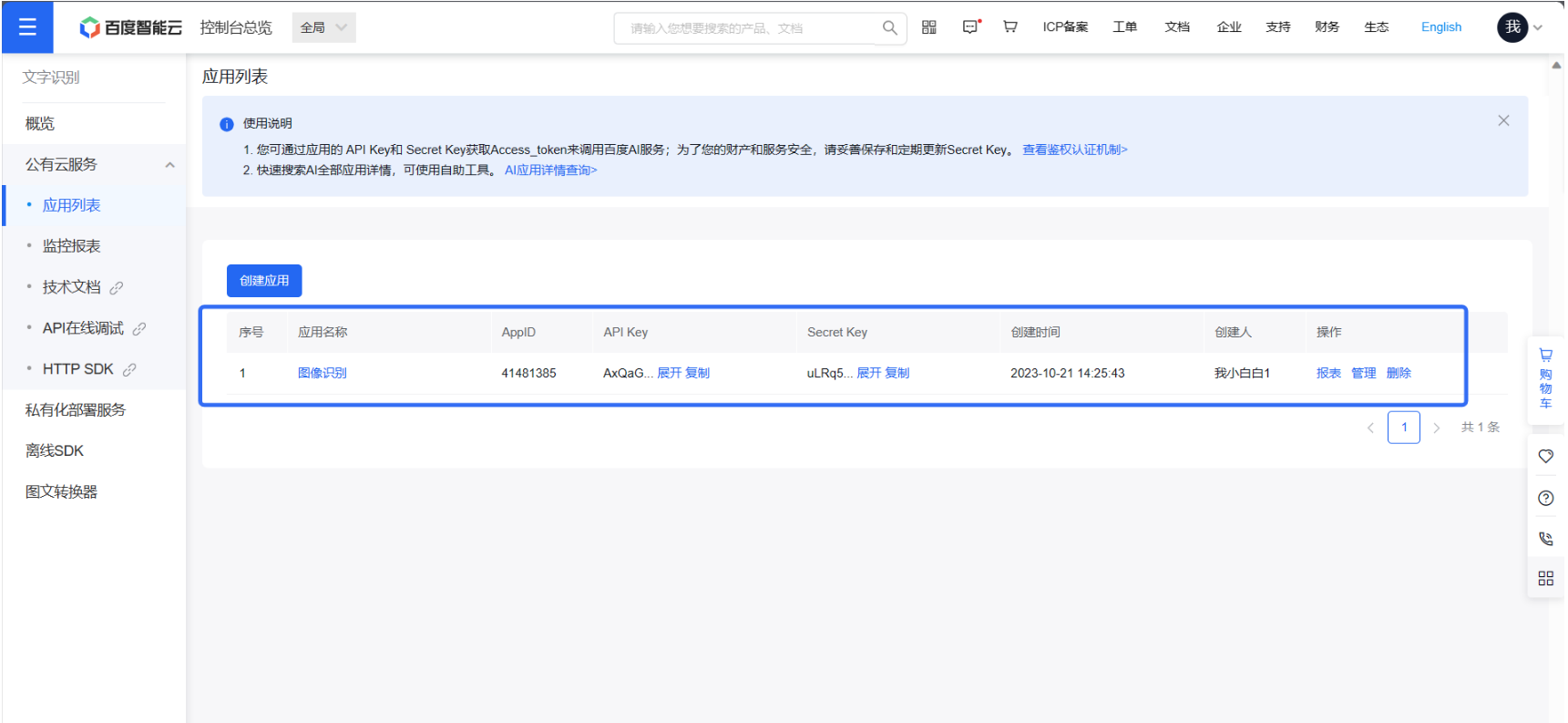Open the 工单 menu

tap(1124, 27)
